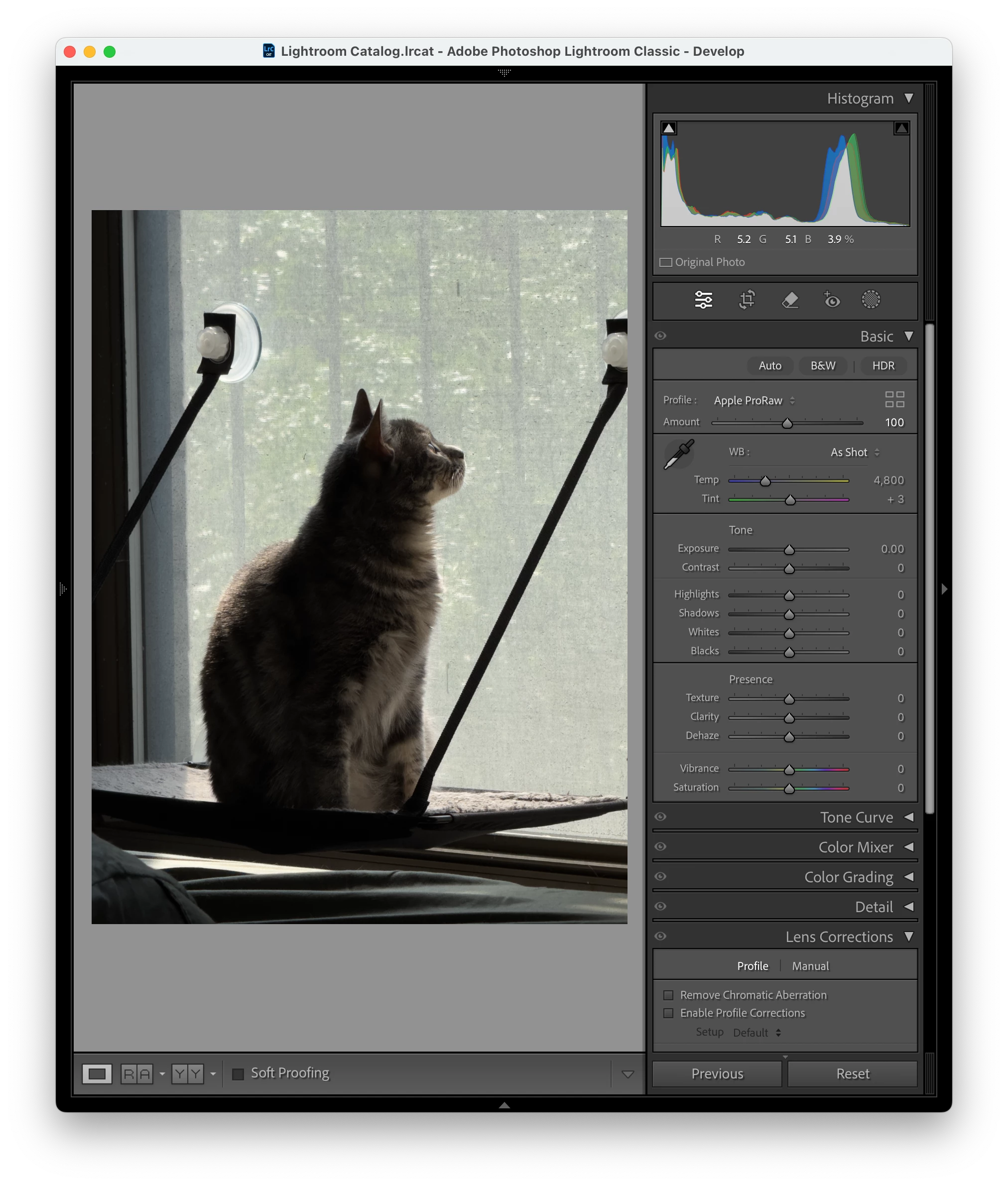The image size is (1008, 1186).
Task: Click the Auto tone button
Action: [x=770, y=365]
